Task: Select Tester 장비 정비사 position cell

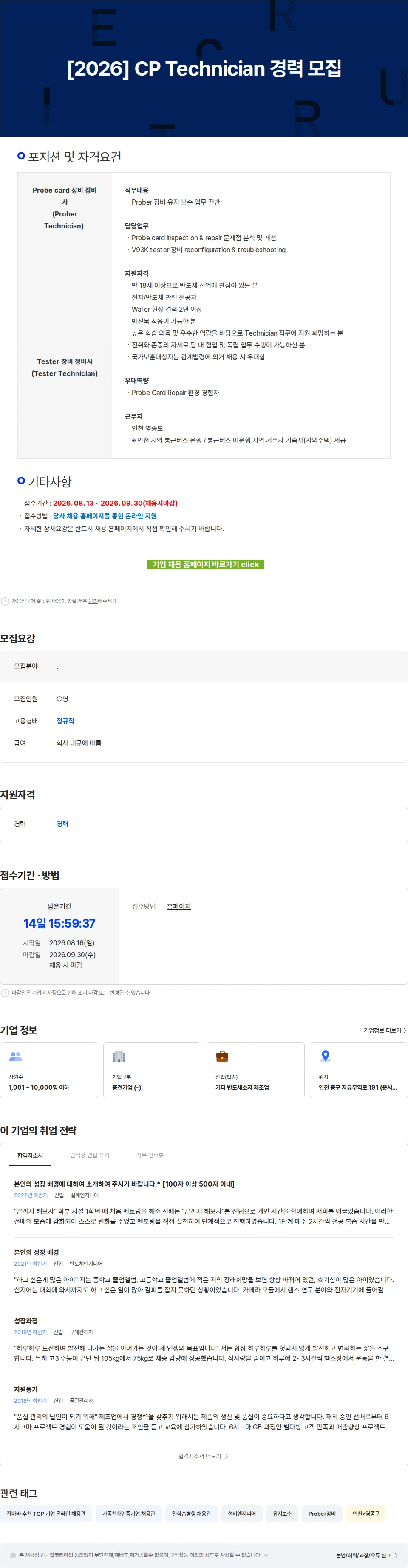Action: [65, 401]
